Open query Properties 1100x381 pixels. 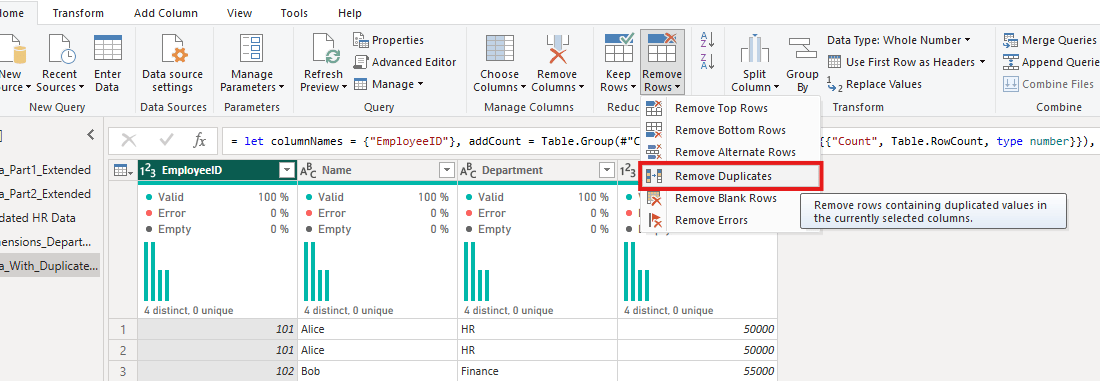click(389, 40)
